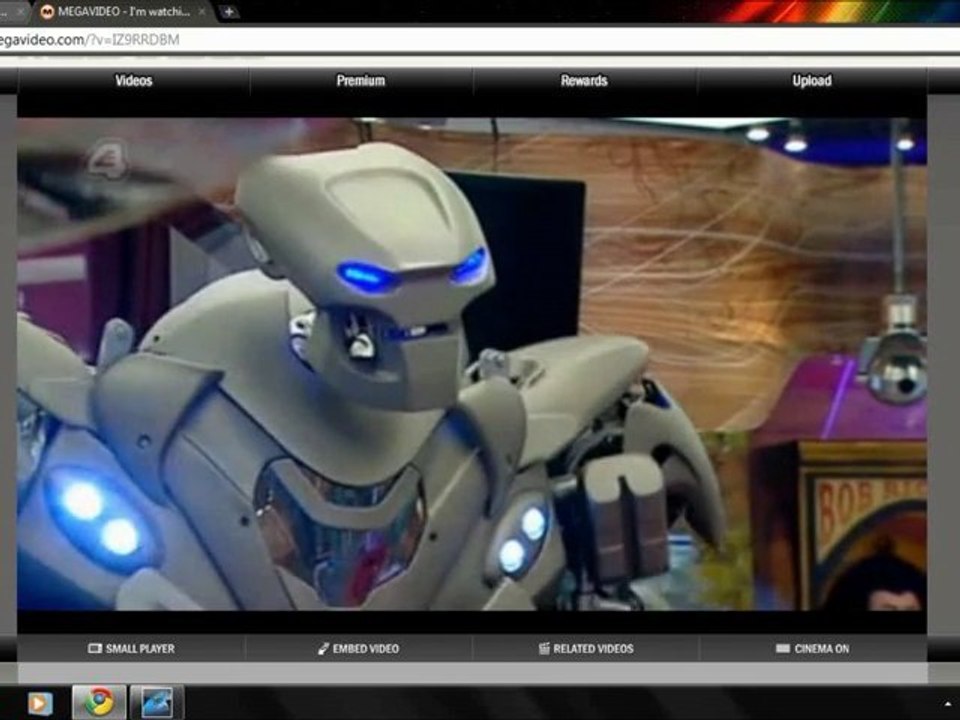Click the robot video to pause playback
The image size is (960, 720).
(x=471, y=364)
